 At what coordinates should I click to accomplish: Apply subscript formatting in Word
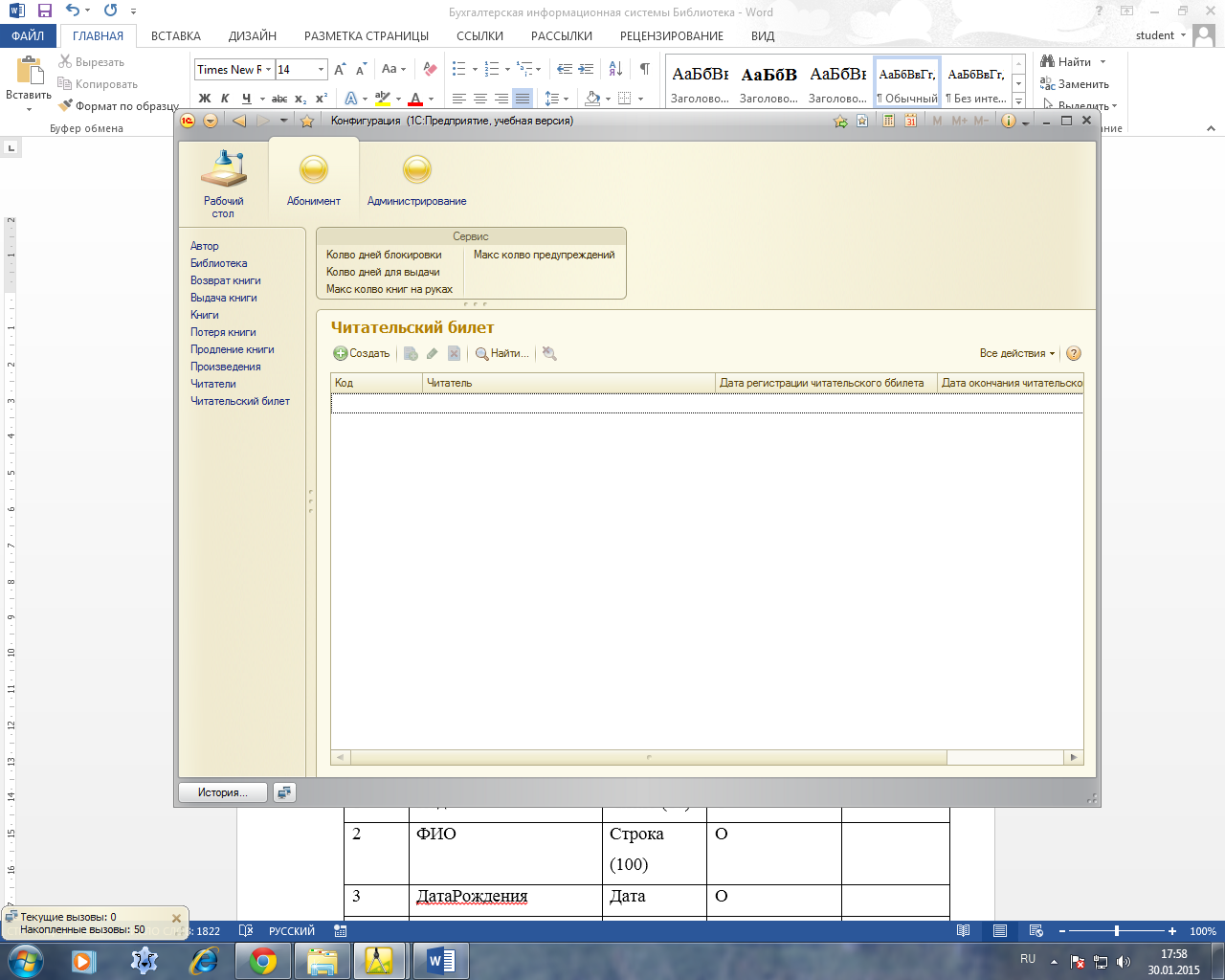pos(301,99)
